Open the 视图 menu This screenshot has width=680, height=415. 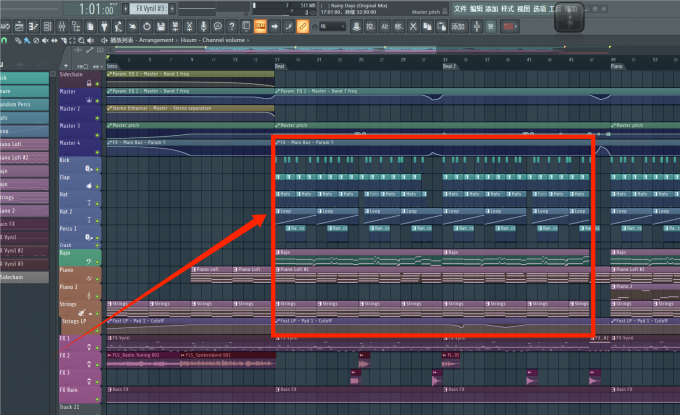(524, 8)
